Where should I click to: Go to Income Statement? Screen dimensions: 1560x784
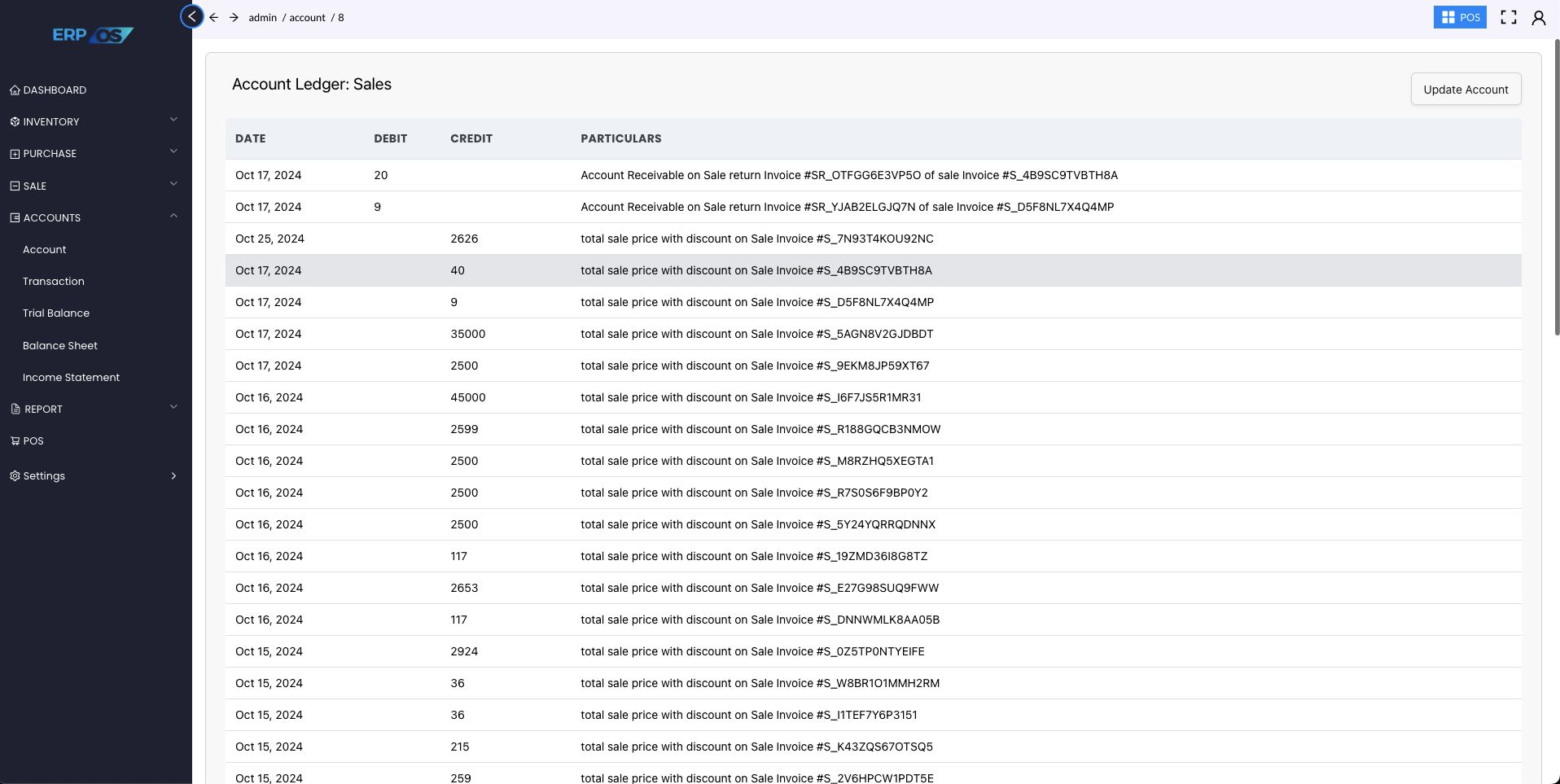(x=71, y=378)
